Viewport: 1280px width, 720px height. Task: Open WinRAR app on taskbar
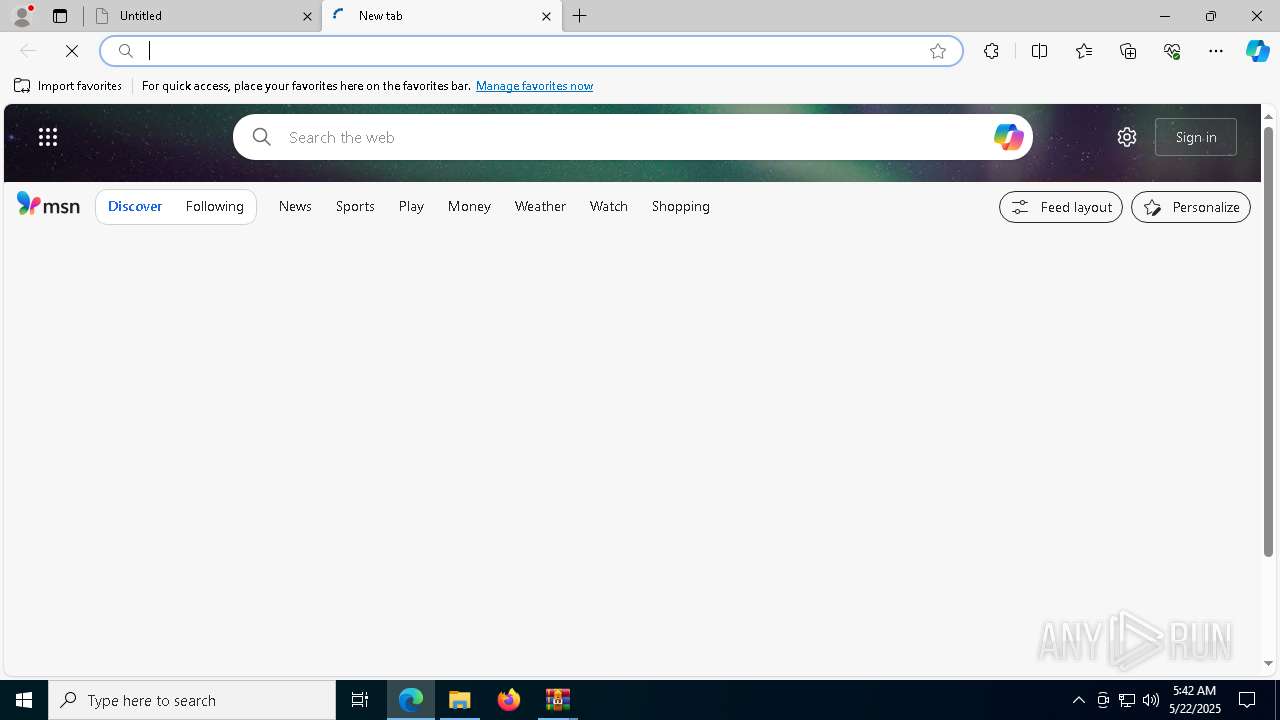pyautogui.click(x=558, y=700)
